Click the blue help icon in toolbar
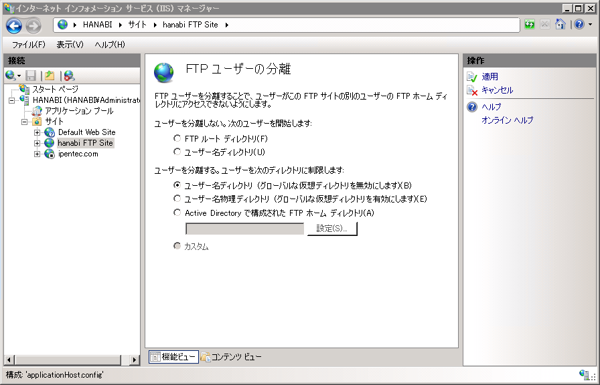This screenshot has width=600, height=385. [x=579, y=24]
